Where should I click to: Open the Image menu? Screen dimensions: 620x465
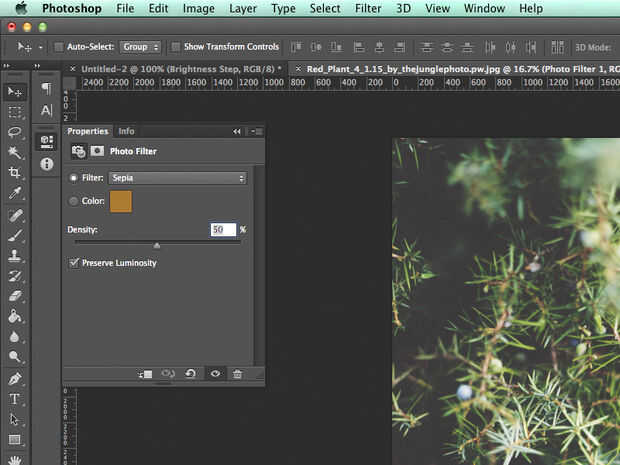pos(198,8)
